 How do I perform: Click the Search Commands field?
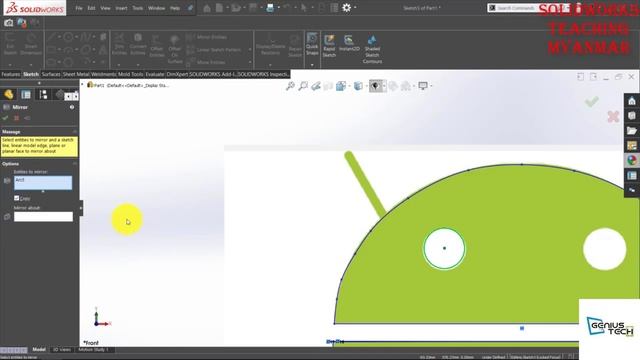pyautogui.click(x=516, y=8)
